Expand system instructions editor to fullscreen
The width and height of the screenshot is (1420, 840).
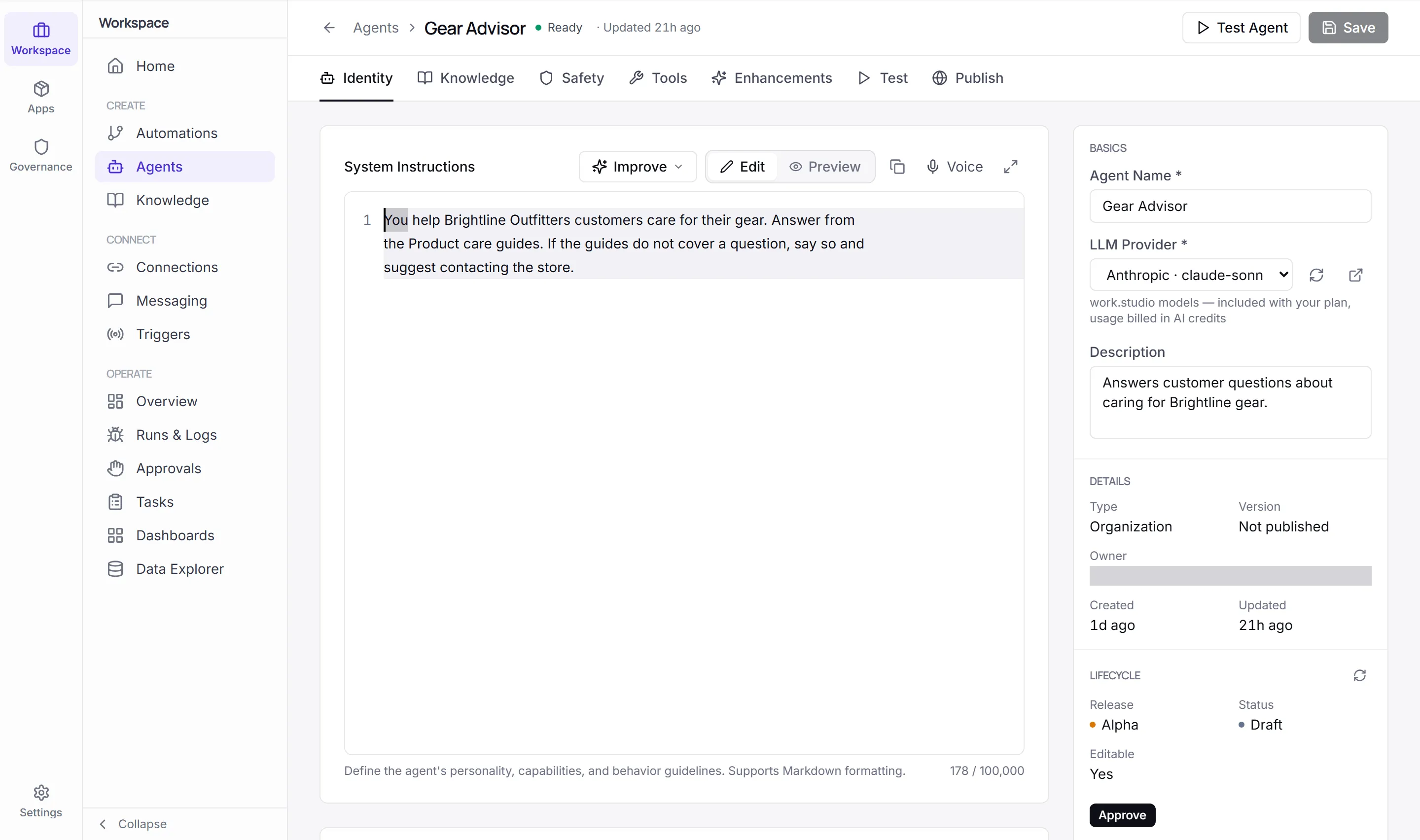point(1010,167)
